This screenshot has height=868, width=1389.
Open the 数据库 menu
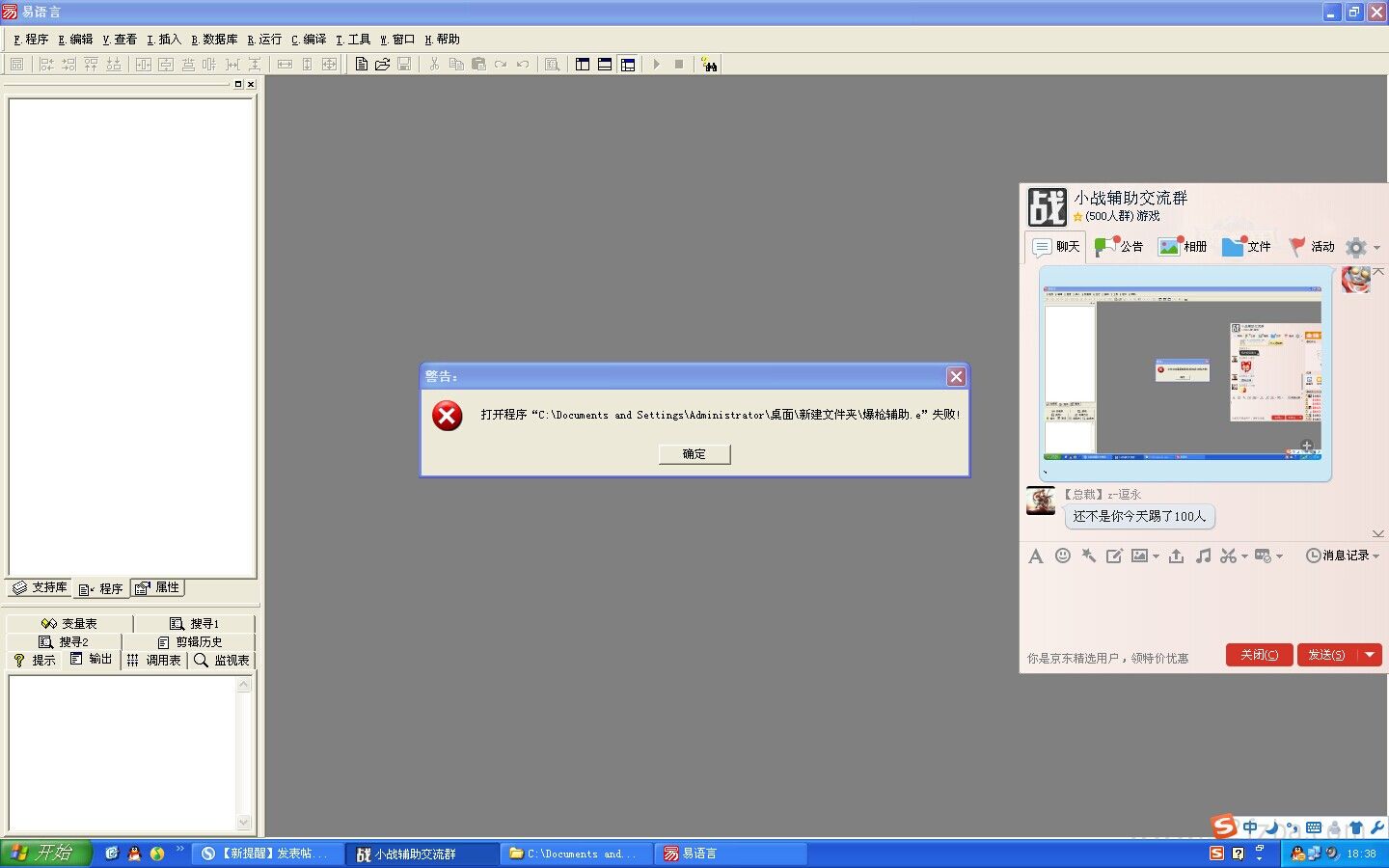pos(214,40)
